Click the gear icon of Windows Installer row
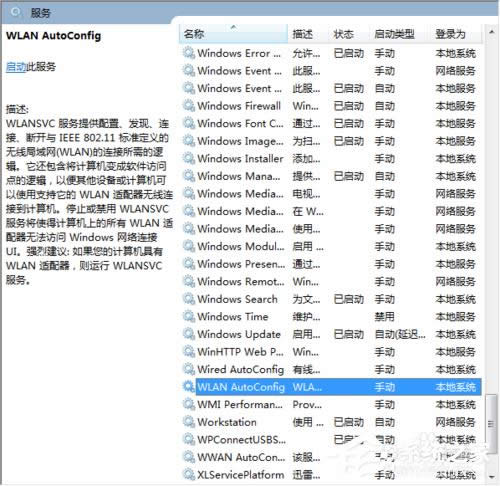 (189, 158)
